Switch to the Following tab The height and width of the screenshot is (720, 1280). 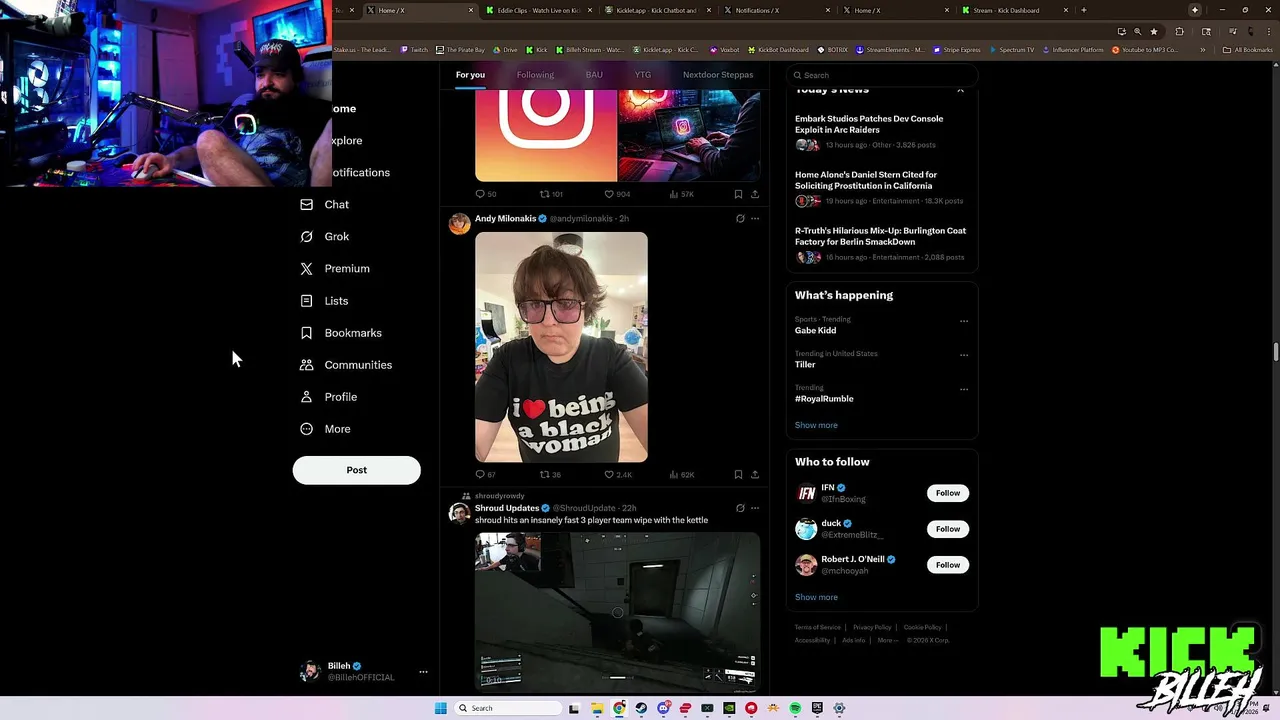(x=535, y=75)
